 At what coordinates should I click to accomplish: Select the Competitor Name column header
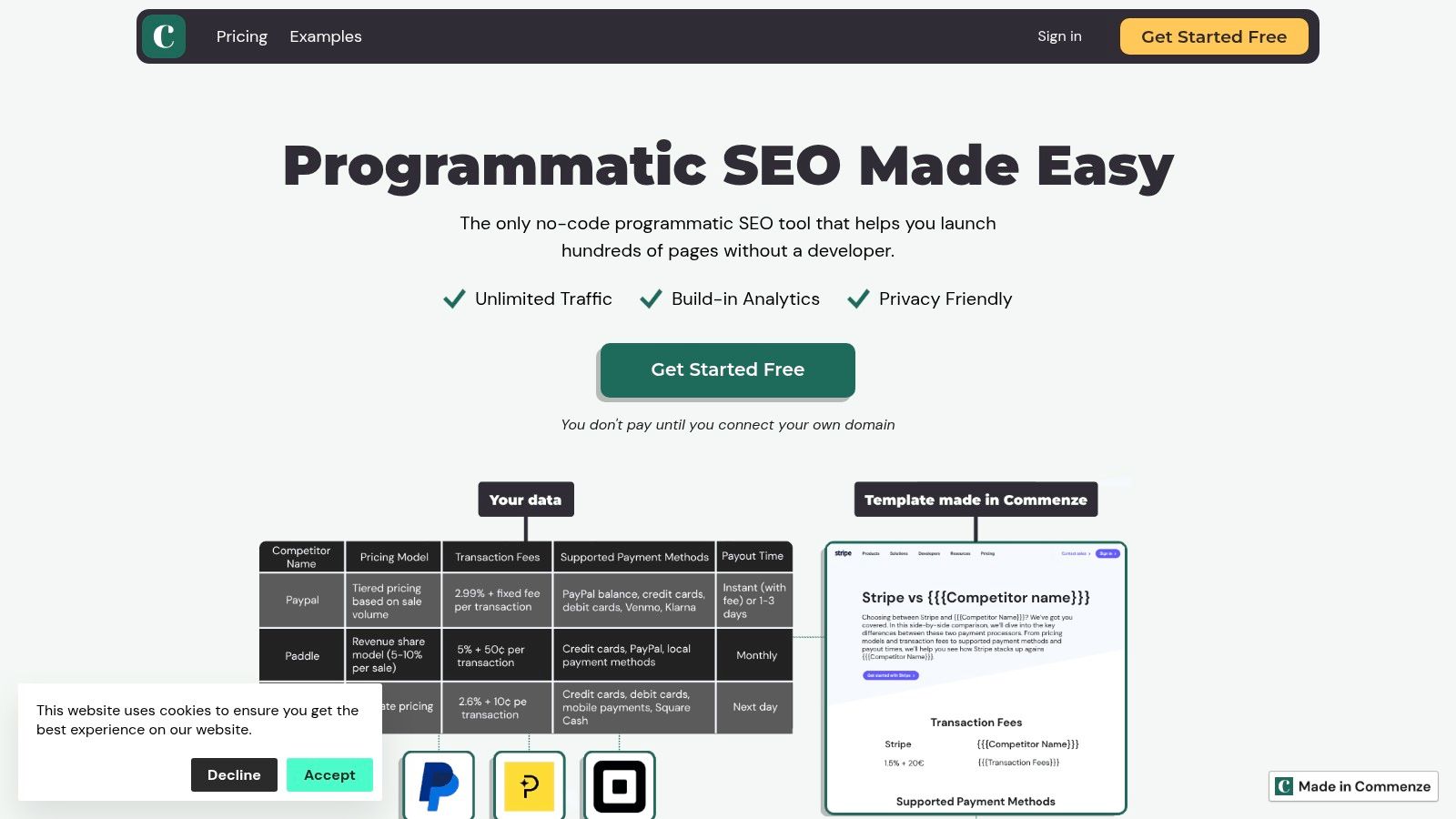click(x=301, y=557)
